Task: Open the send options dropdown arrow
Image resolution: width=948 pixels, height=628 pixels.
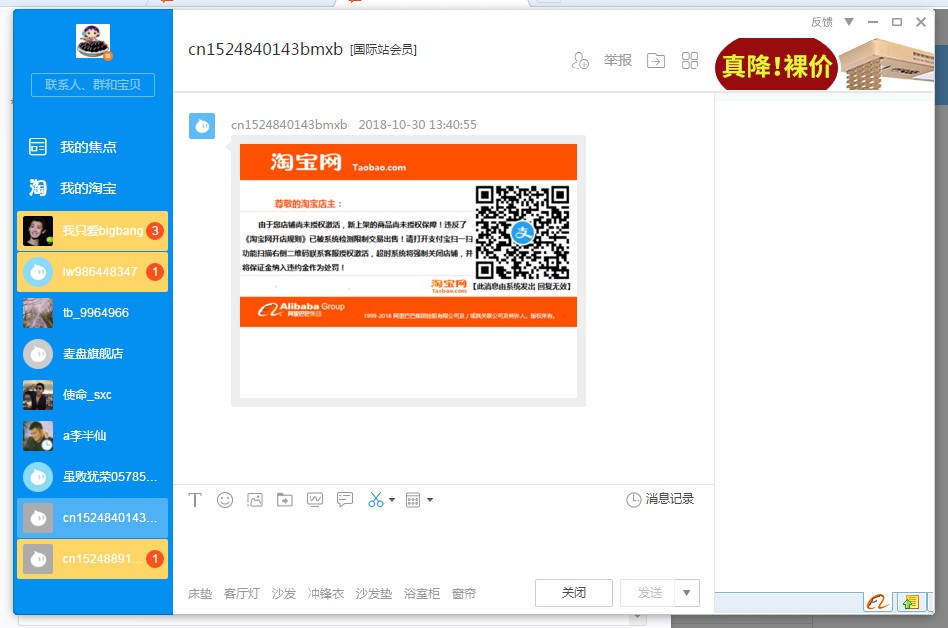Action: point(687,593)
